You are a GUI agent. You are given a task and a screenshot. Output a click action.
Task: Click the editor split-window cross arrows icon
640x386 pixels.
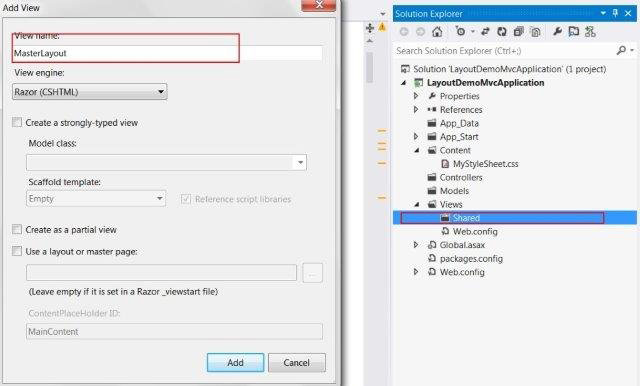pyautogui.click(x=370, y=28)
